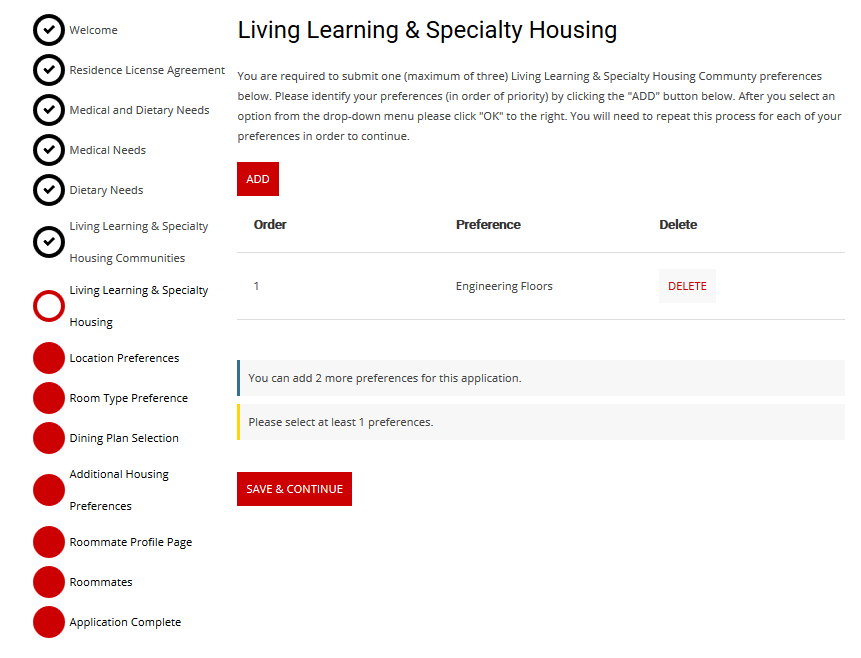Screen dimensions: 861x658
Task: Open Living Learning & Specialty Housing Communities step
Action: click(x=138, y=242)
